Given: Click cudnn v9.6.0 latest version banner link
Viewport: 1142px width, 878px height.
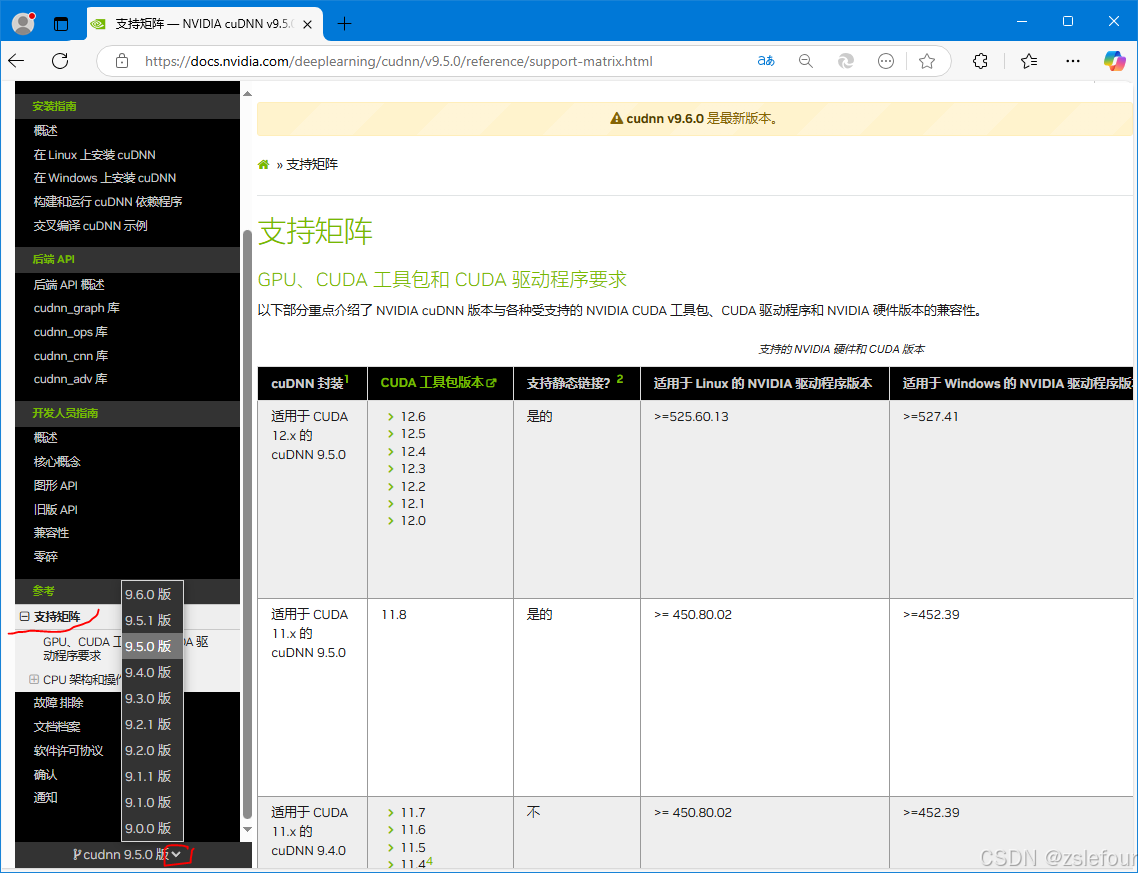Looking at the screenshot, I should pos(664,119).
